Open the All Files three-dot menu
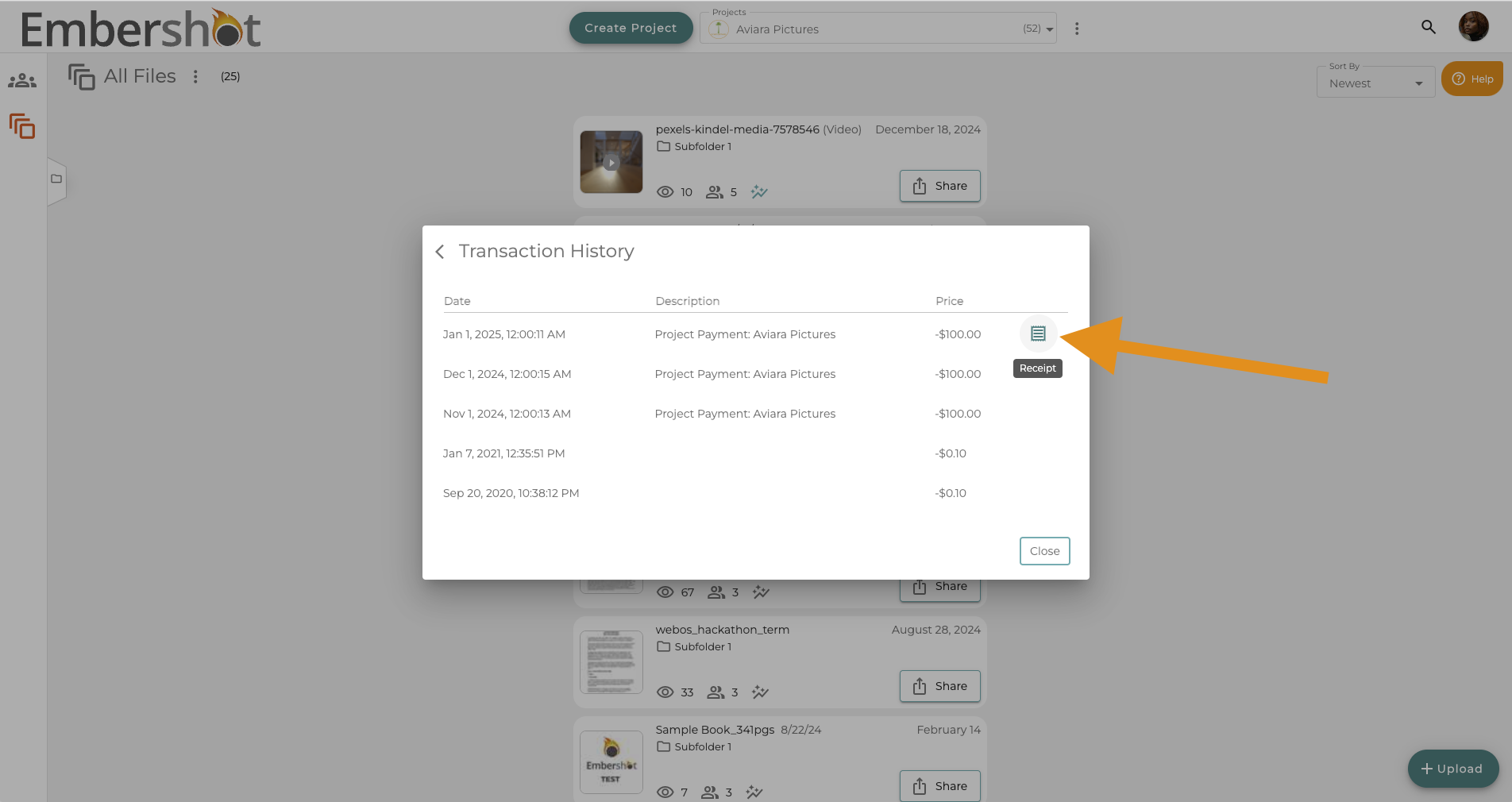1512x802 pixels. click(195, 76)
